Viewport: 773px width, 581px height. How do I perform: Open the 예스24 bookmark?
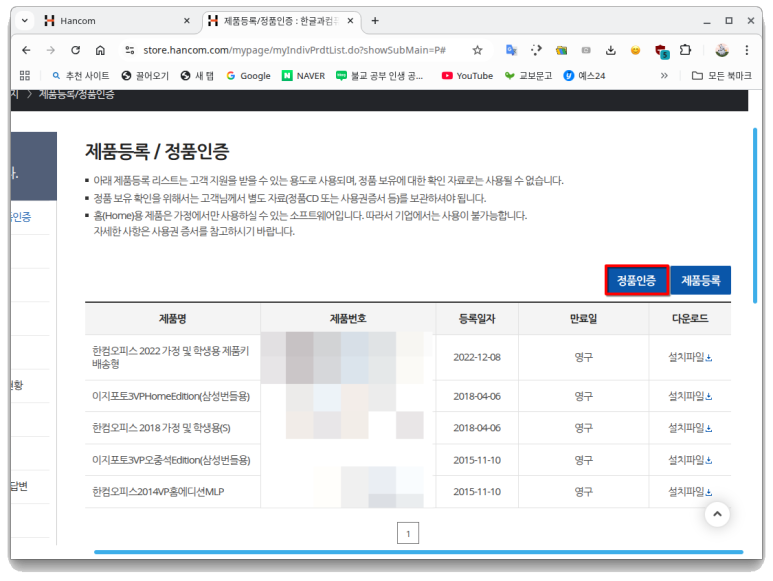(584, 75)
